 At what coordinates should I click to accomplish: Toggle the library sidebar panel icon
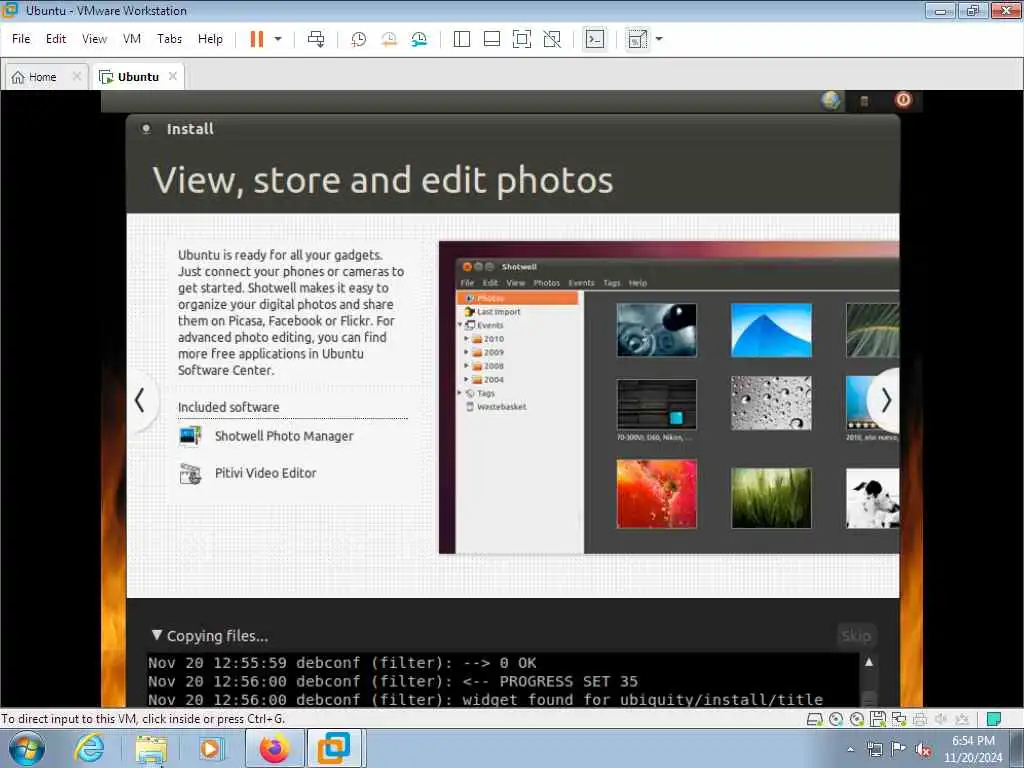pos(462,39)
